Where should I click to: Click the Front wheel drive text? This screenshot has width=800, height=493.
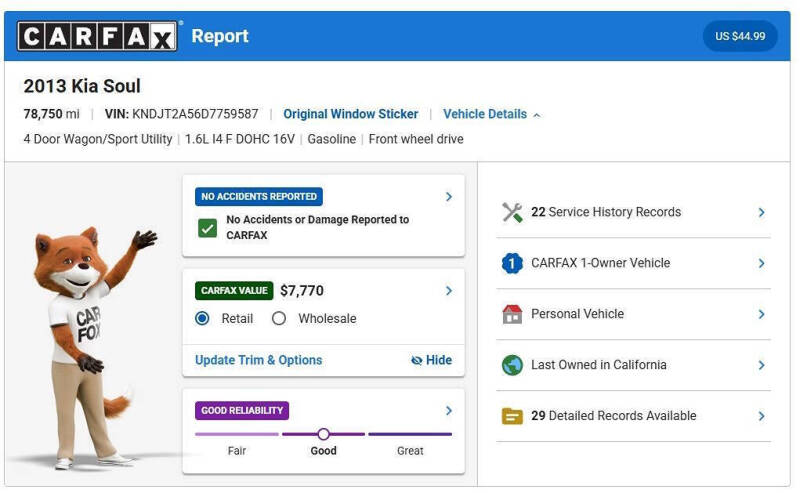click(416, 139)
